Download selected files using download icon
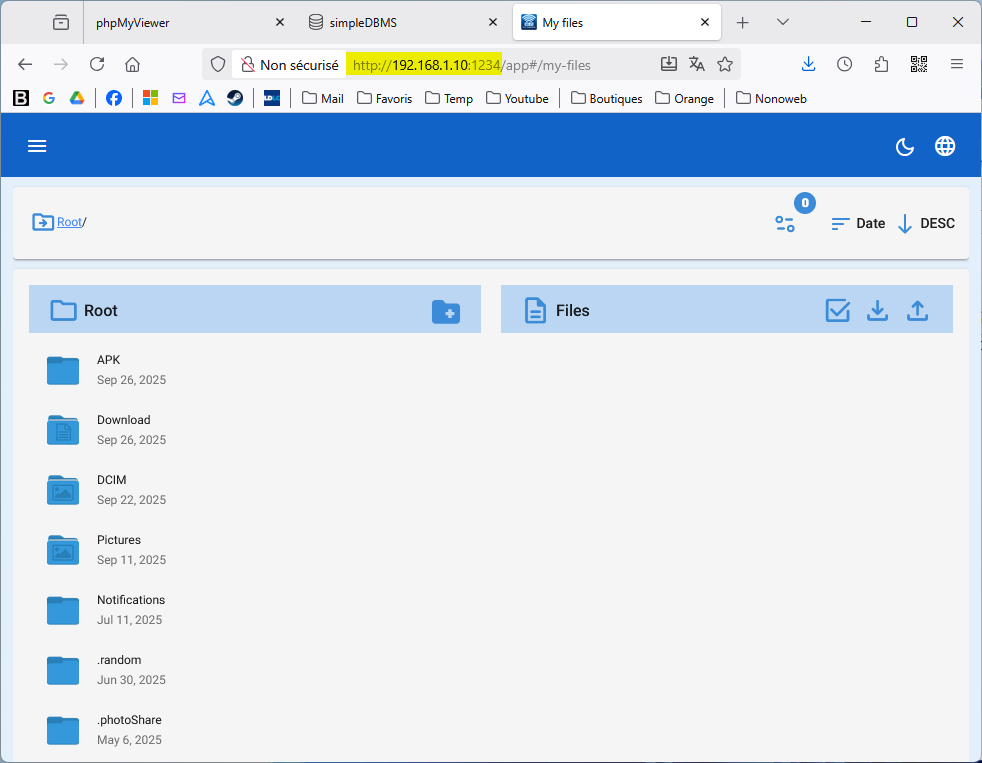 (x=877, y=311)
